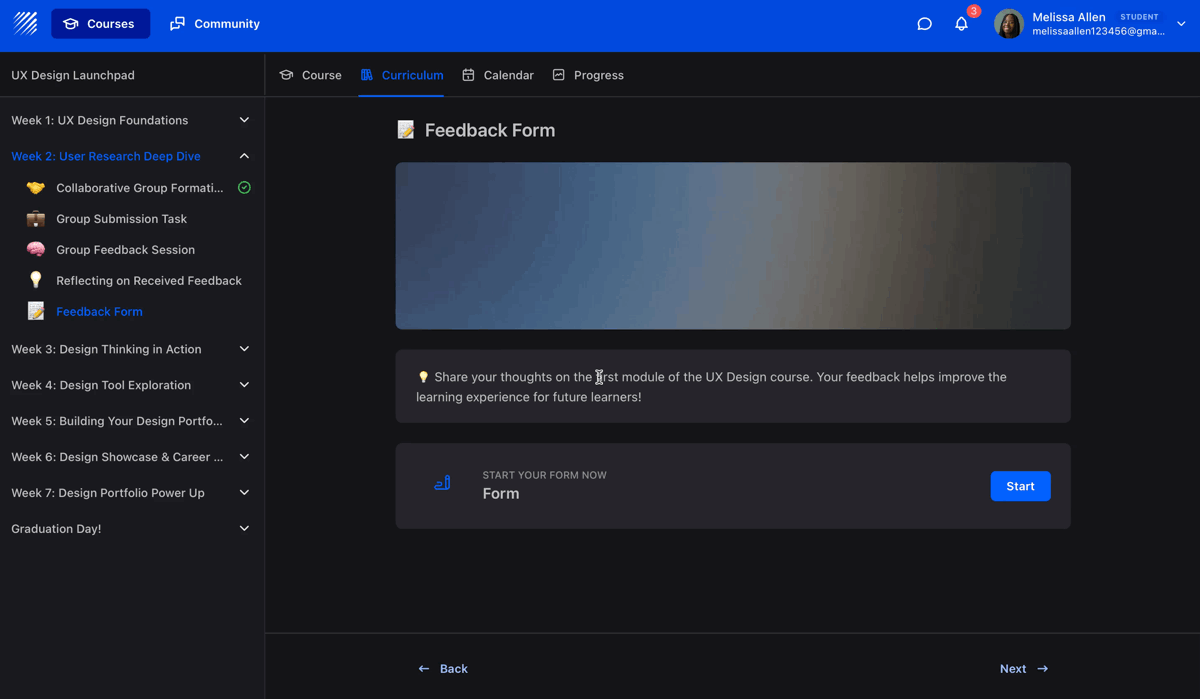1200x699 pixels.
Task: Click the brain icon for Group Feedback Session
Action: click(x=36, y=250)
